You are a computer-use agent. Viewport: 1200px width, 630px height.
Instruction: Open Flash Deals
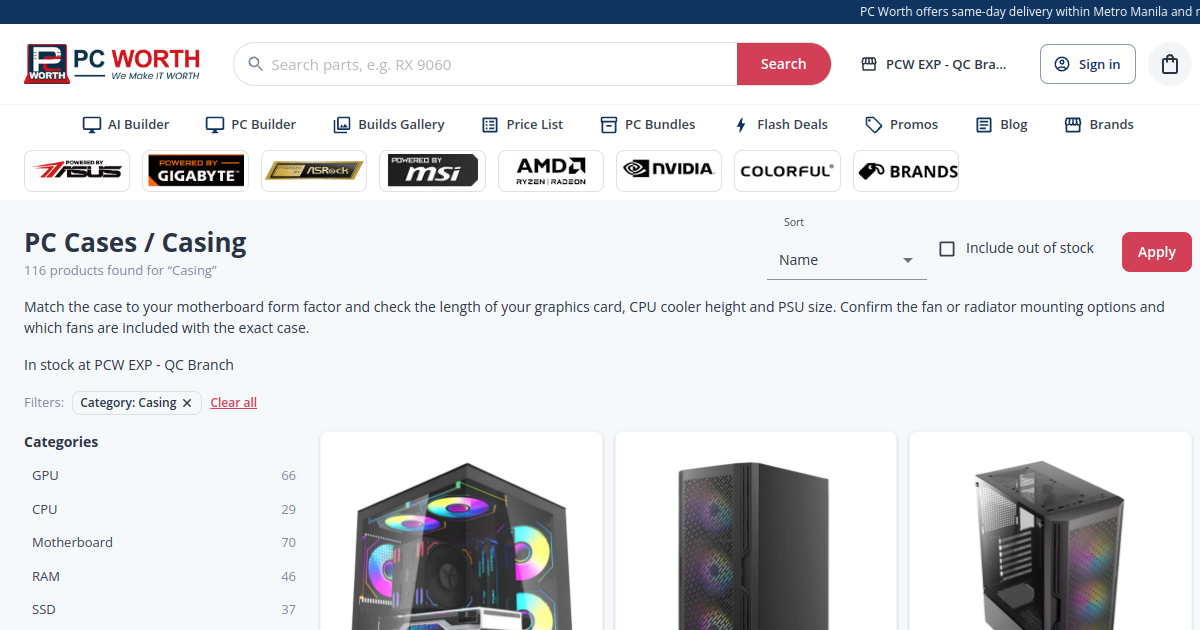(781, 125)
